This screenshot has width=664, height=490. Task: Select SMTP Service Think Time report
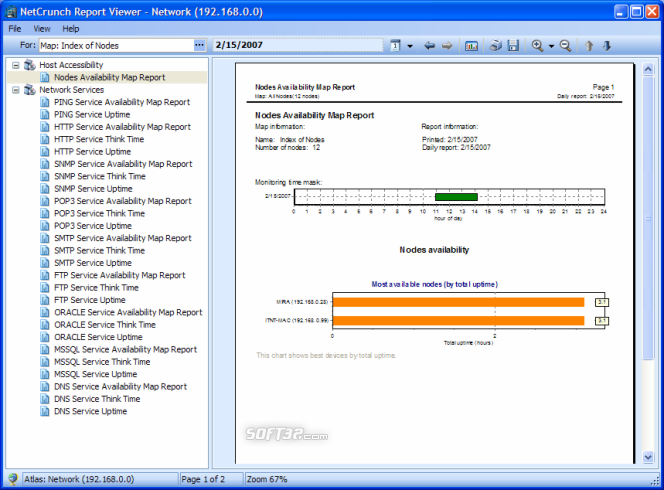point(99,250)
